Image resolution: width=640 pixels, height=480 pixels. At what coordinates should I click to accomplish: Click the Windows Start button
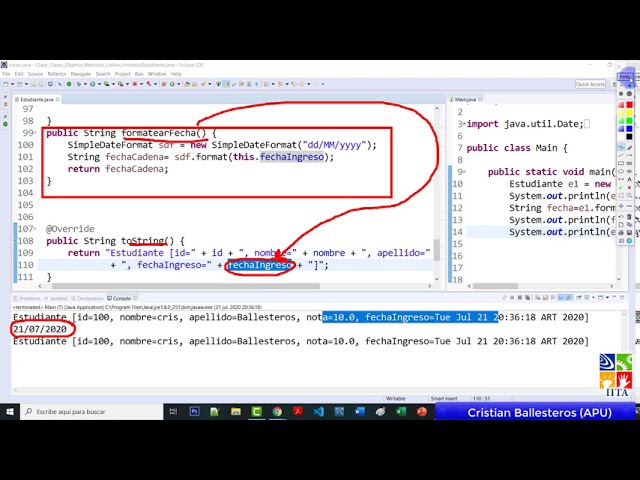(x=10, y=412)
